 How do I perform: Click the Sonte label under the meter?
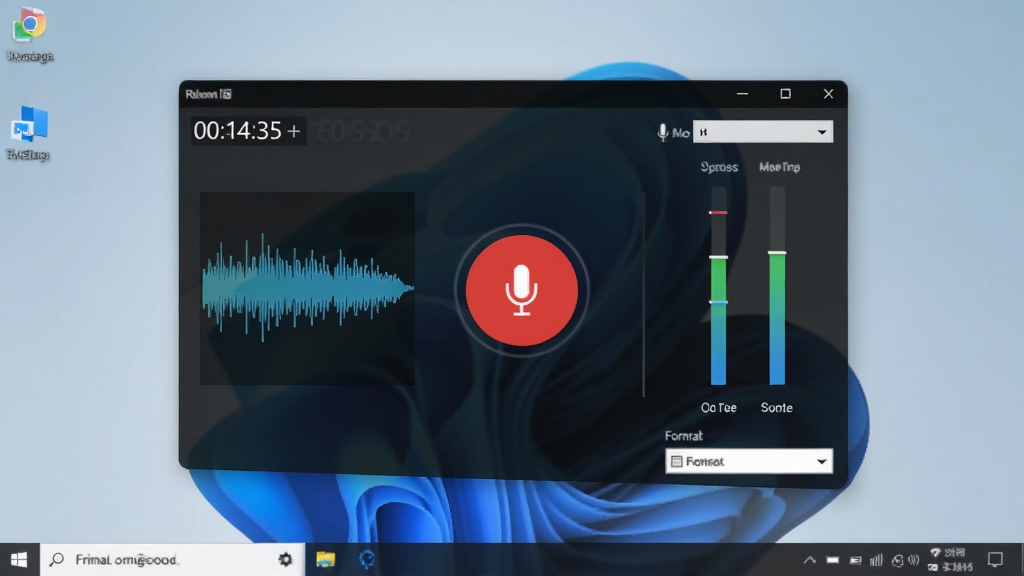click(x=776, y=408)
